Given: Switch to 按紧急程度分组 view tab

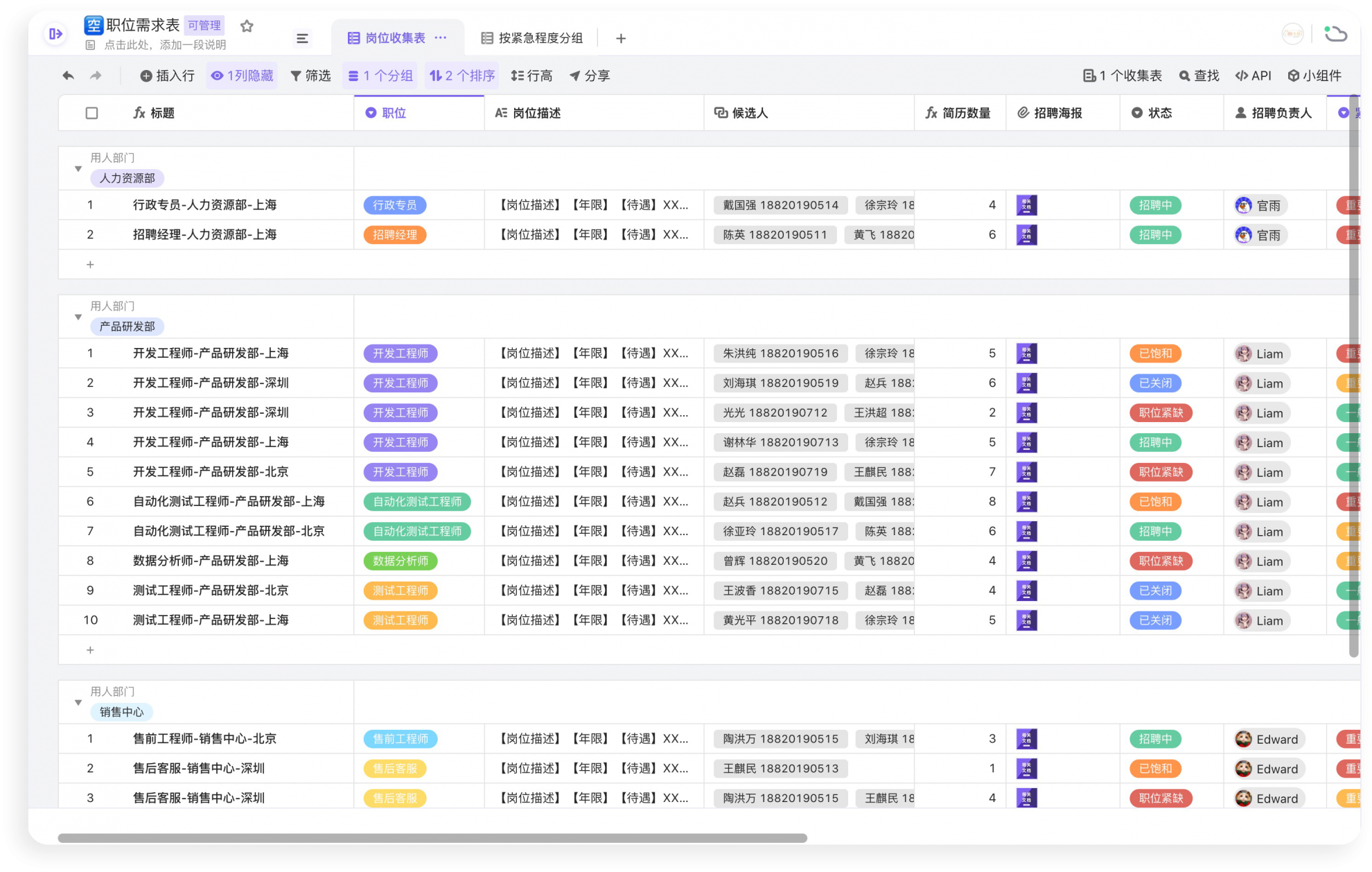Looking at the screenshot, I should point(532,38).
